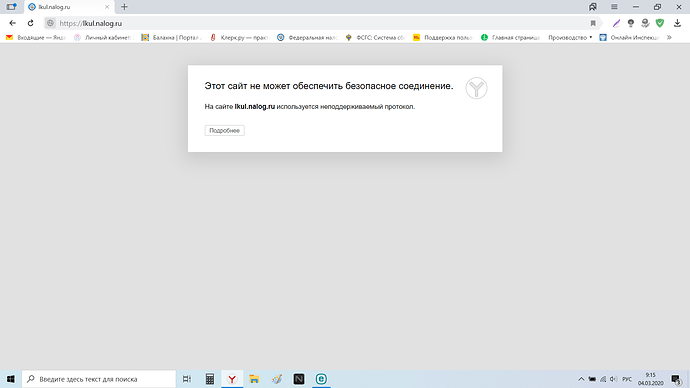Open the colorful paint app on the taskbar
Viewport: 690px width, 388px height.
click(x=277, y=379)
